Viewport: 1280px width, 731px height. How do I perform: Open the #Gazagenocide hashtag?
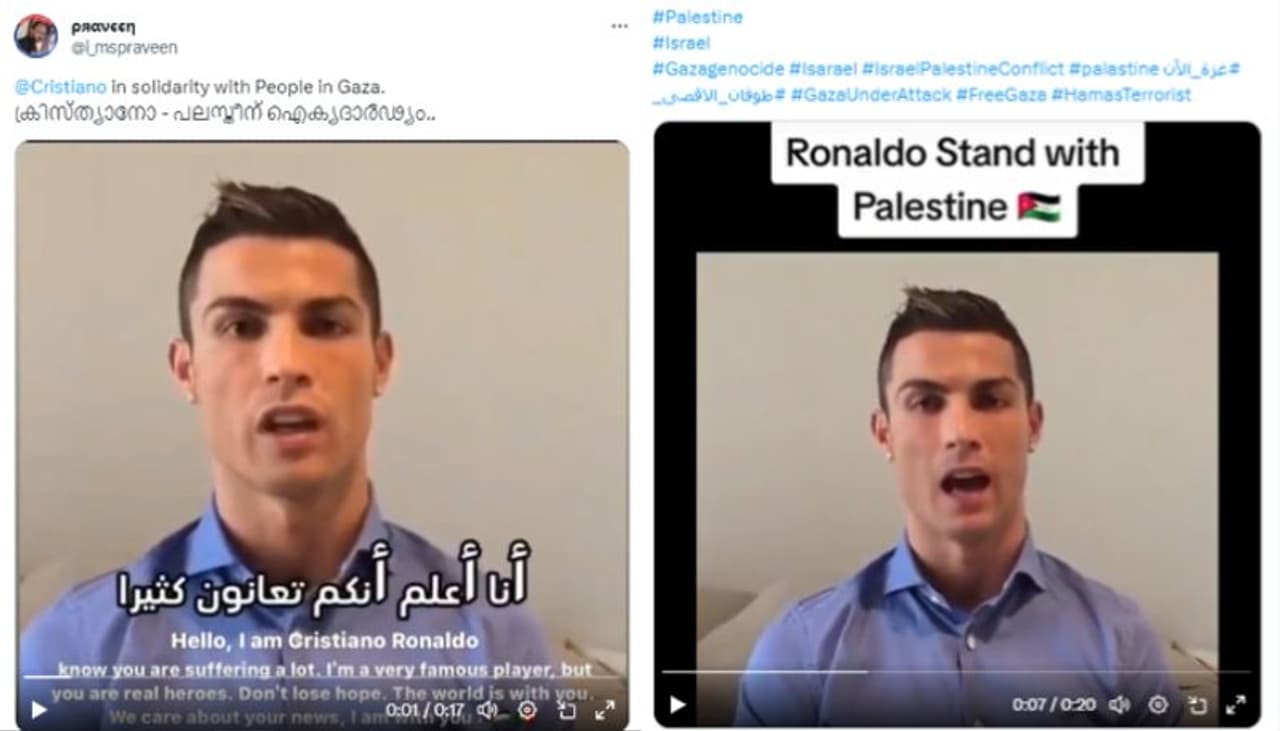(716, 69)
